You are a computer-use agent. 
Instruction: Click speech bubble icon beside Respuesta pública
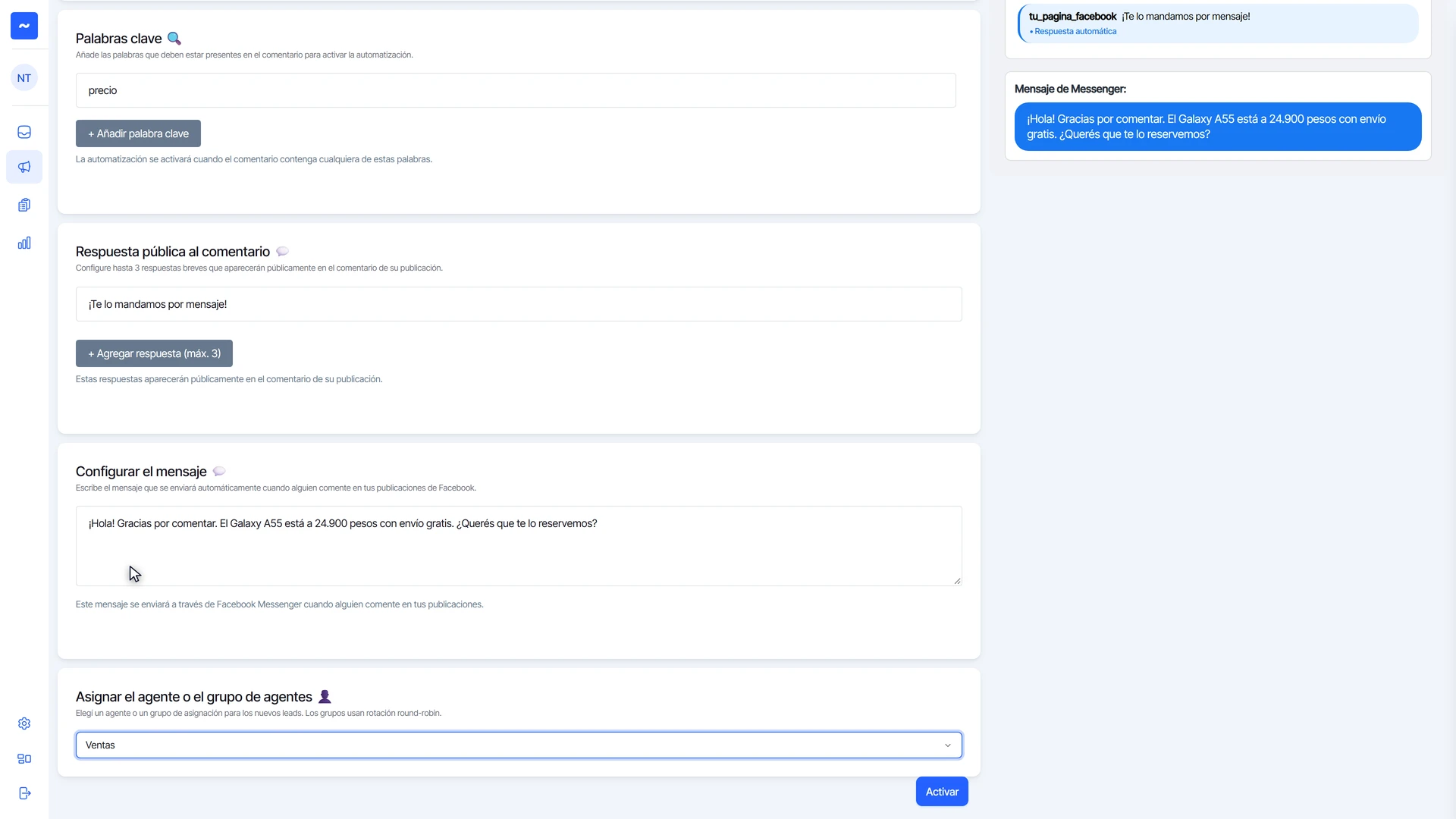[282, 252]
